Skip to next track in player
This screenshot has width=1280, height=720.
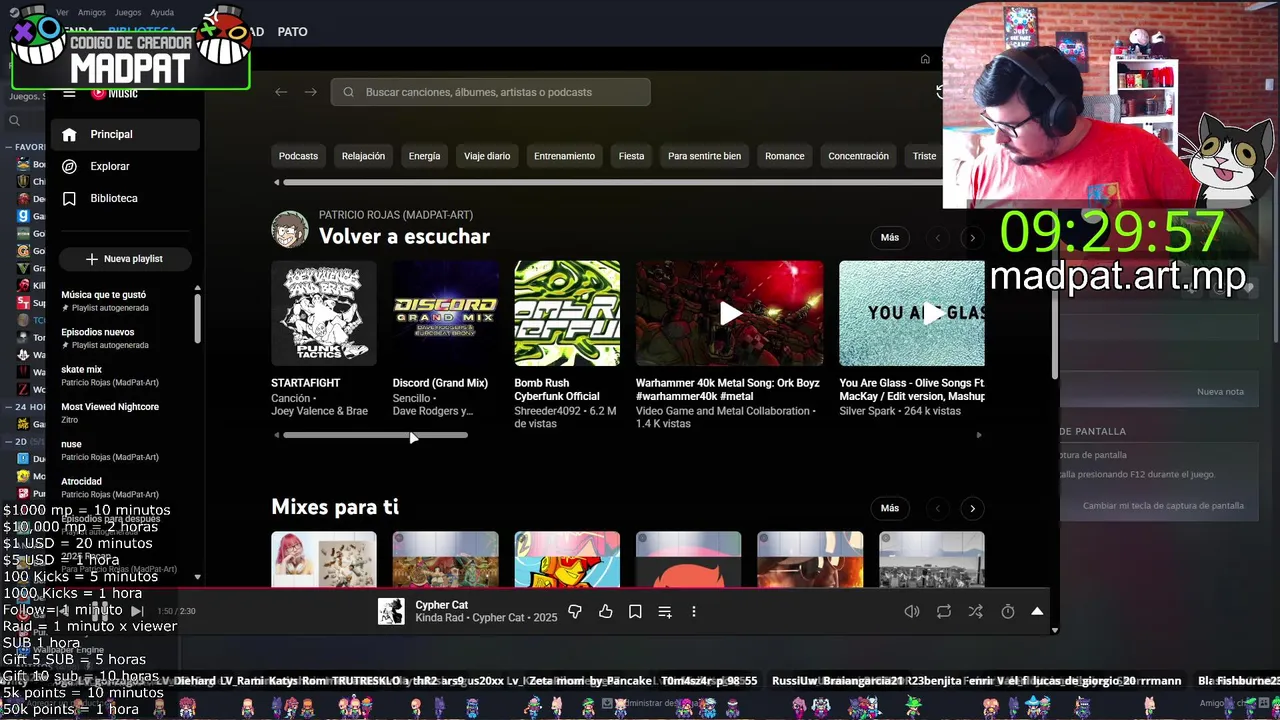click(x=138, y=610)
